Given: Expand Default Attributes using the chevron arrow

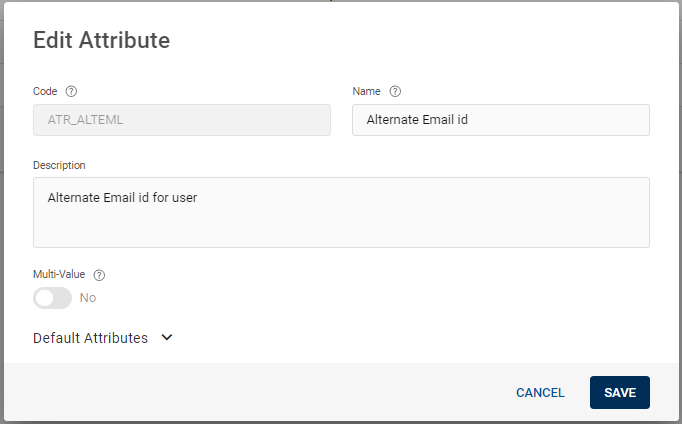Looking at the screenshot, I should (167, 338).
